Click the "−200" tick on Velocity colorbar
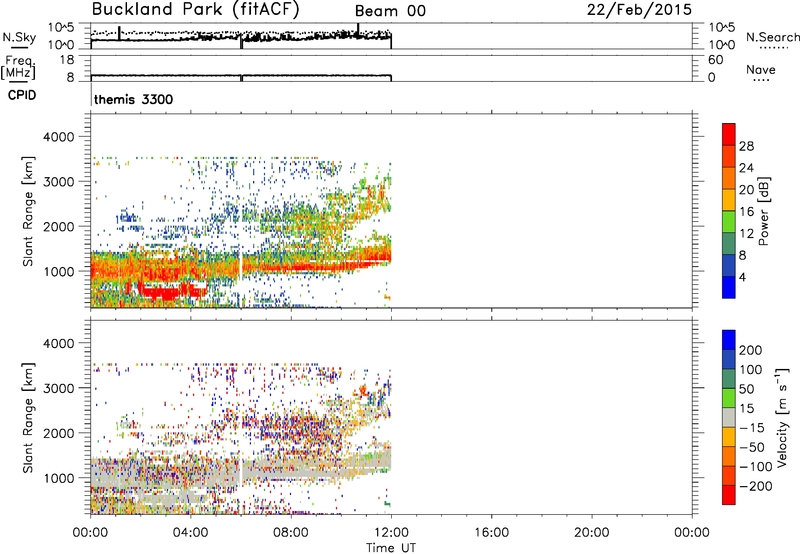 tap(756, 486)
